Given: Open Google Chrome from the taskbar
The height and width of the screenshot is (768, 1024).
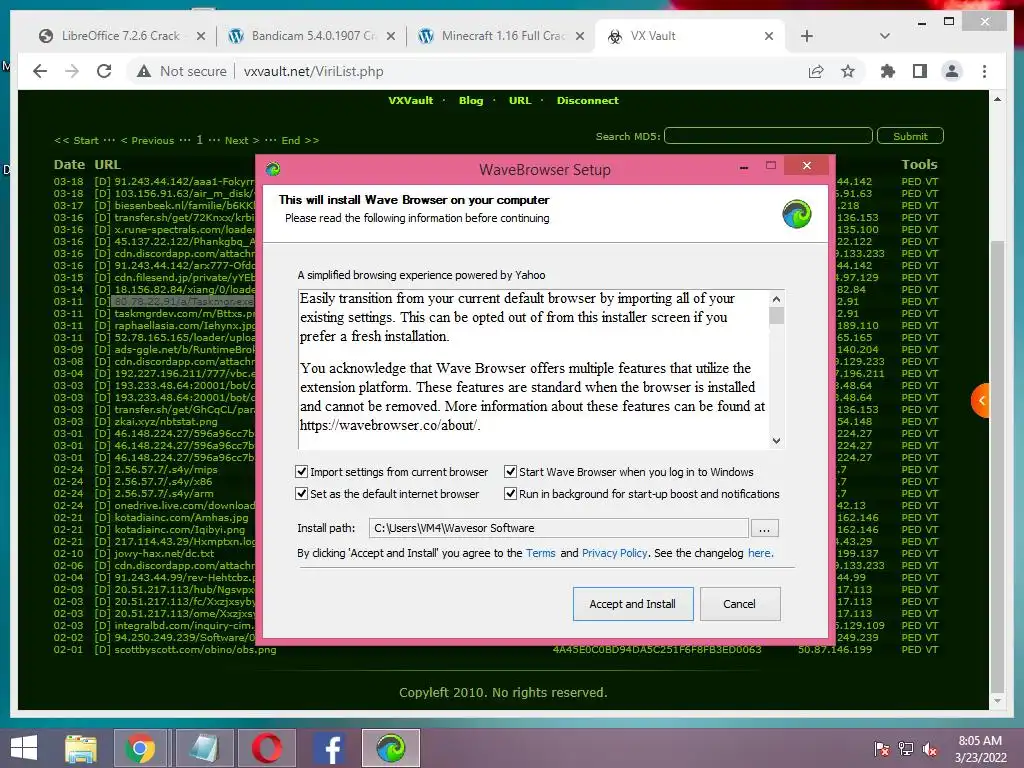Looking at the screenshot, I should (140, 748).
